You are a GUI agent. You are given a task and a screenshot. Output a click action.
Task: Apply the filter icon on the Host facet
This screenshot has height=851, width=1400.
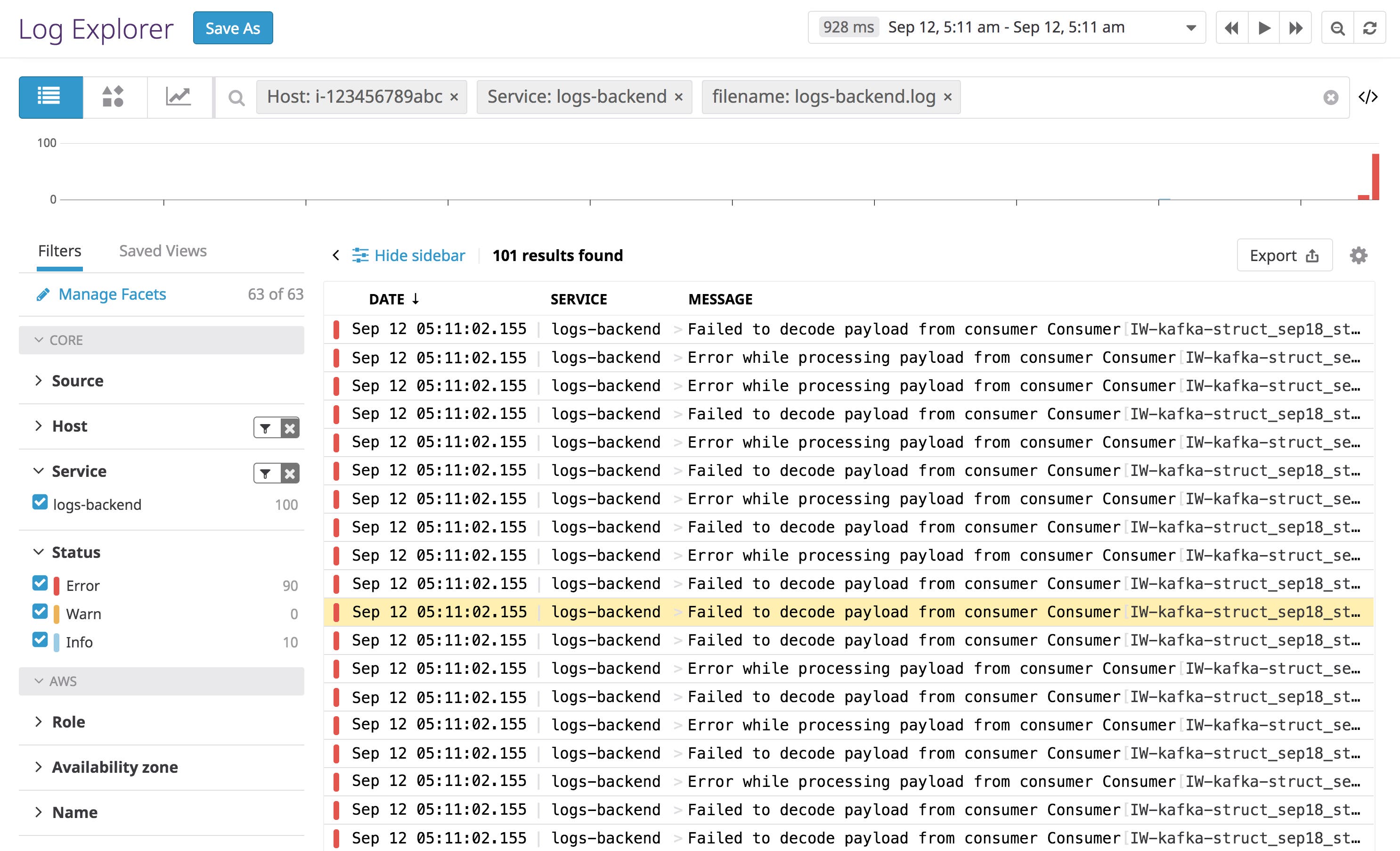pyautogui.click(x=265, y=427)
